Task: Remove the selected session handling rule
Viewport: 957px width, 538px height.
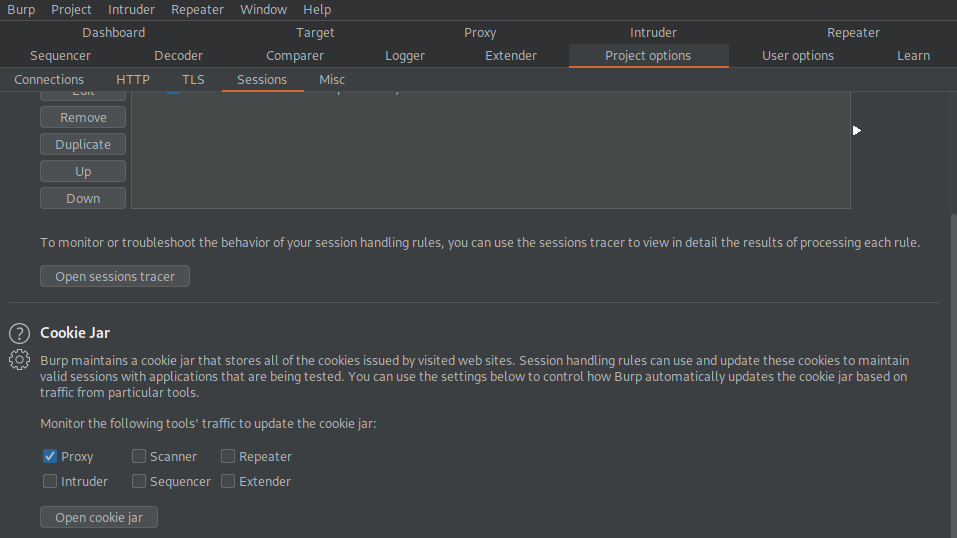Action: pos(83,117)
